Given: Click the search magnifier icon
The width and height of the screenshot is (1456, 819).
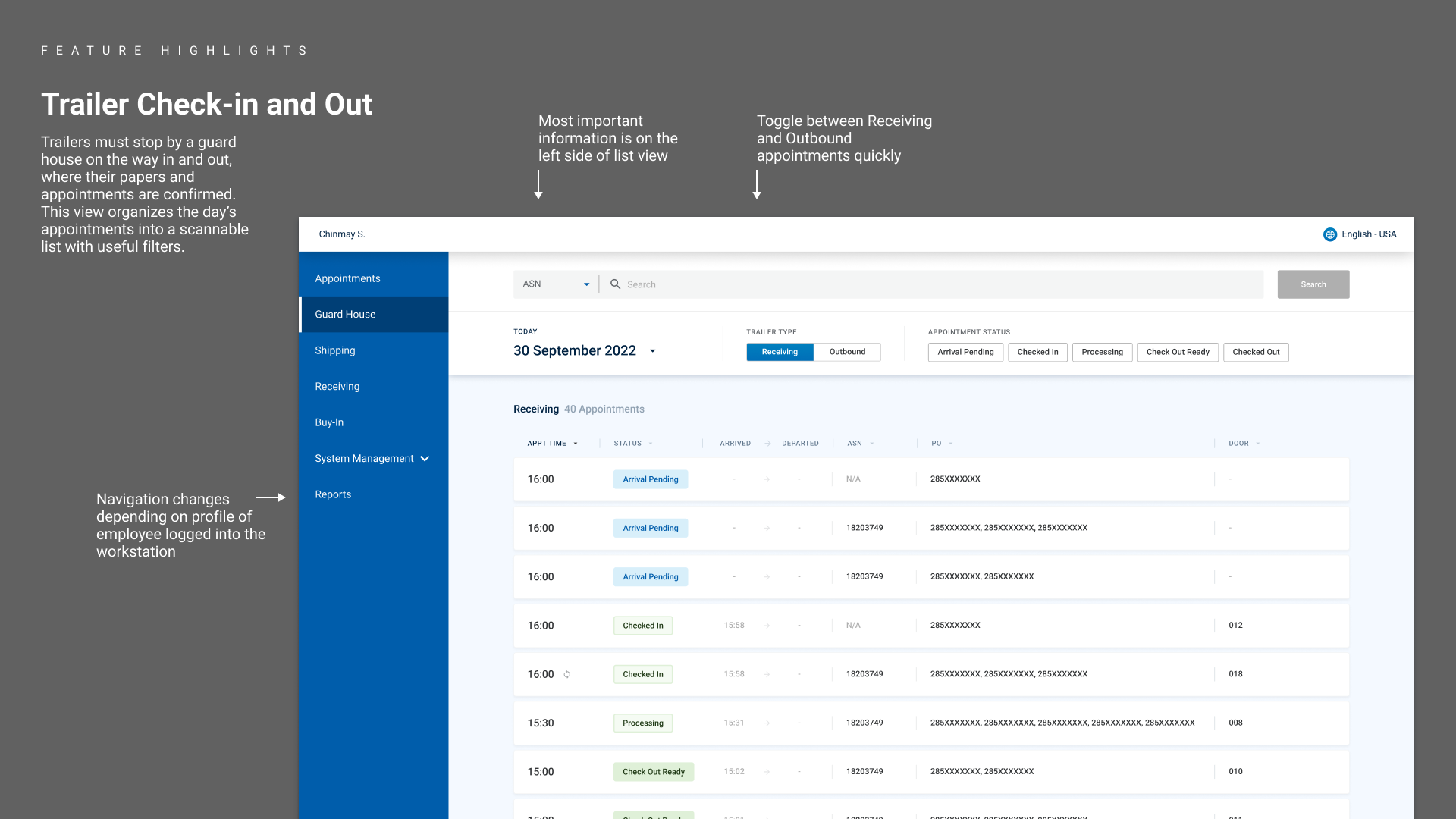Looking at the screenshot, I should pos(616,284).
